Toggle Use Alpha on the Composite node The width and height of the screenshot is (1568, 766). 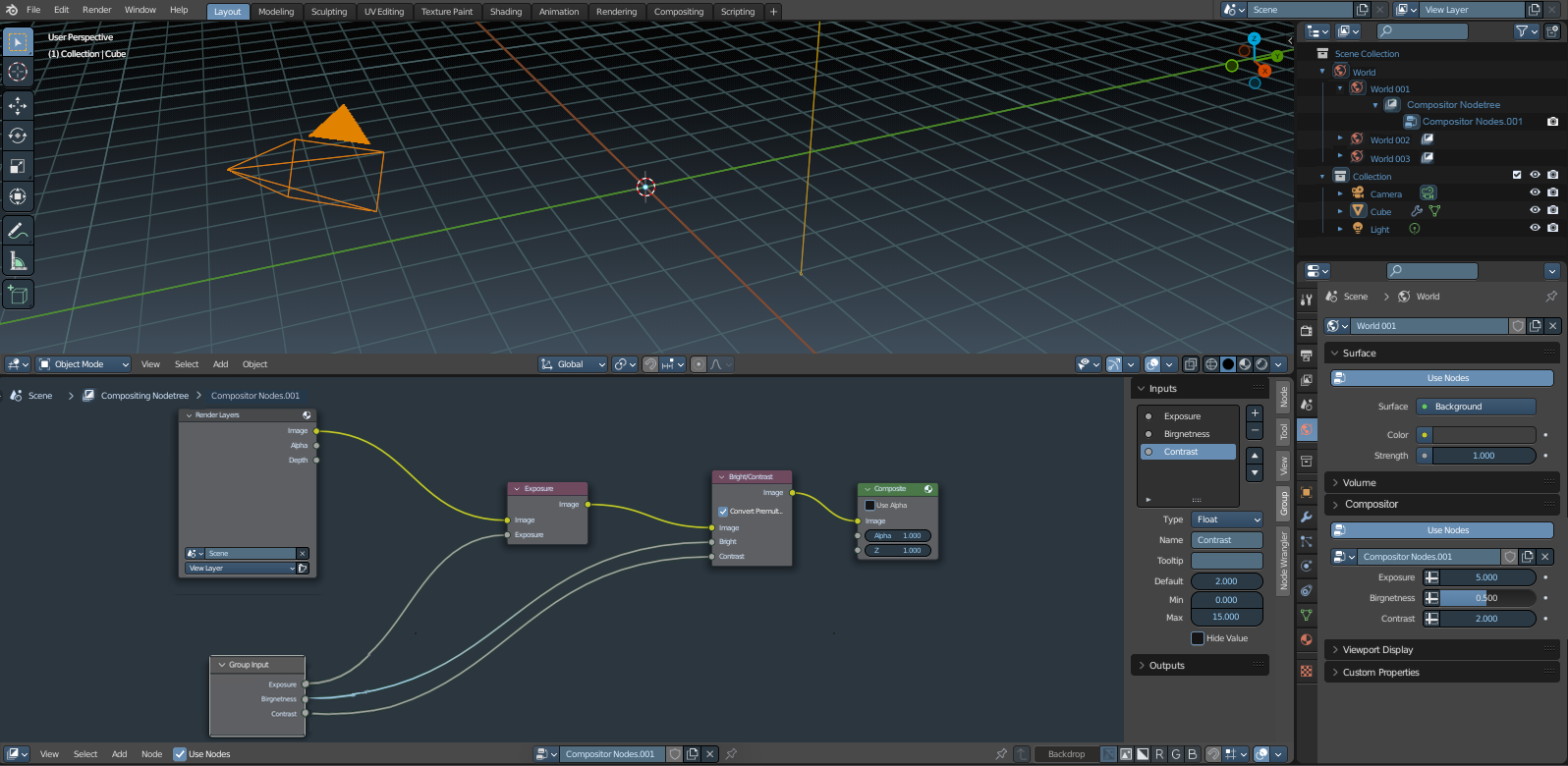click(x=869, y=506)
